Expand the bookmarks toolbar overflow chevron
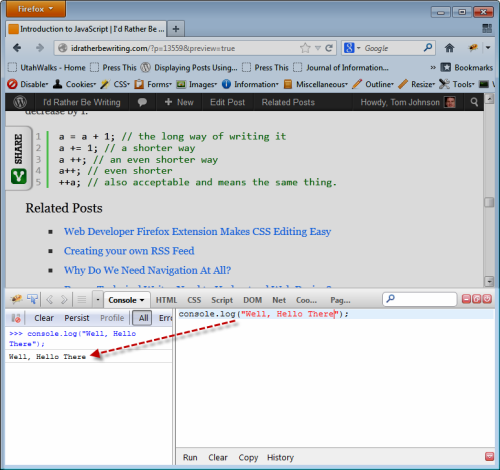Screen dimensions: 500x470 click(x=433, y=67)
